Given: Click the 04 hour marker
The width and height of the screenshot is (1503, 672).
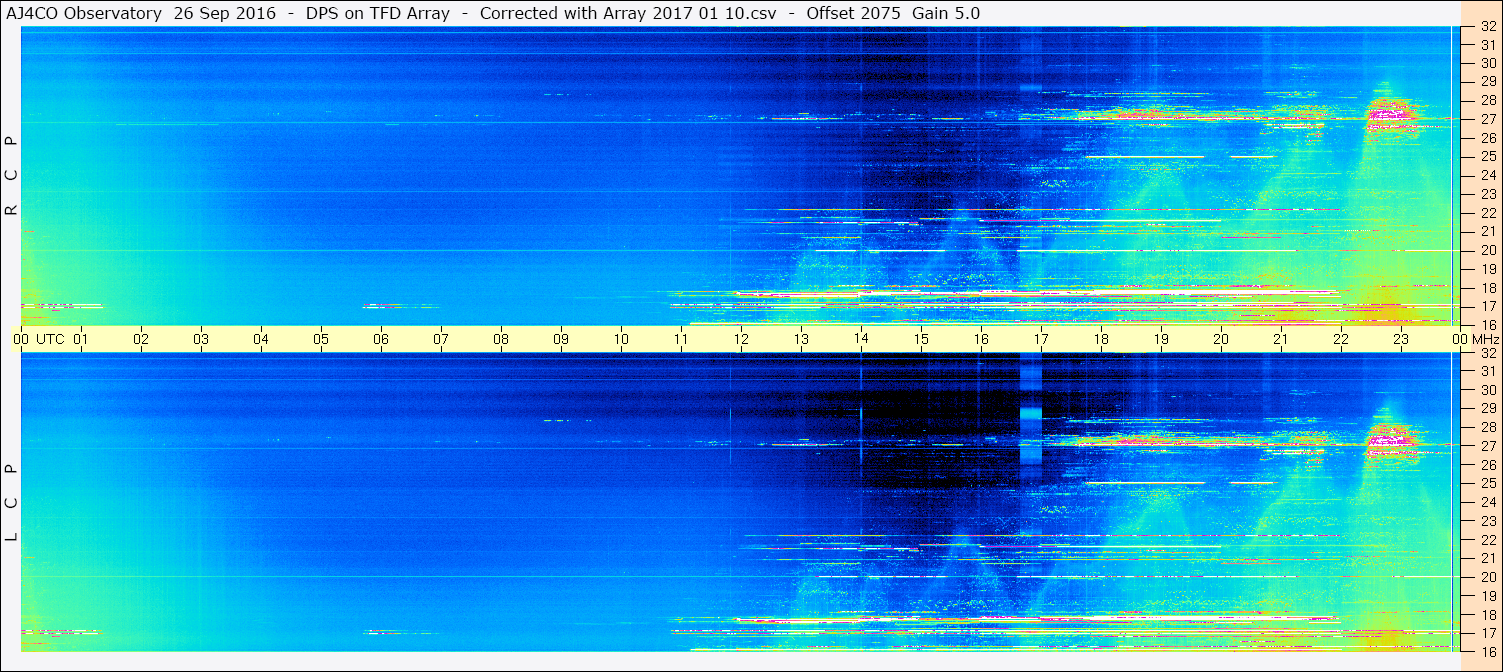Looking at the screenshot, I should 261,339.
